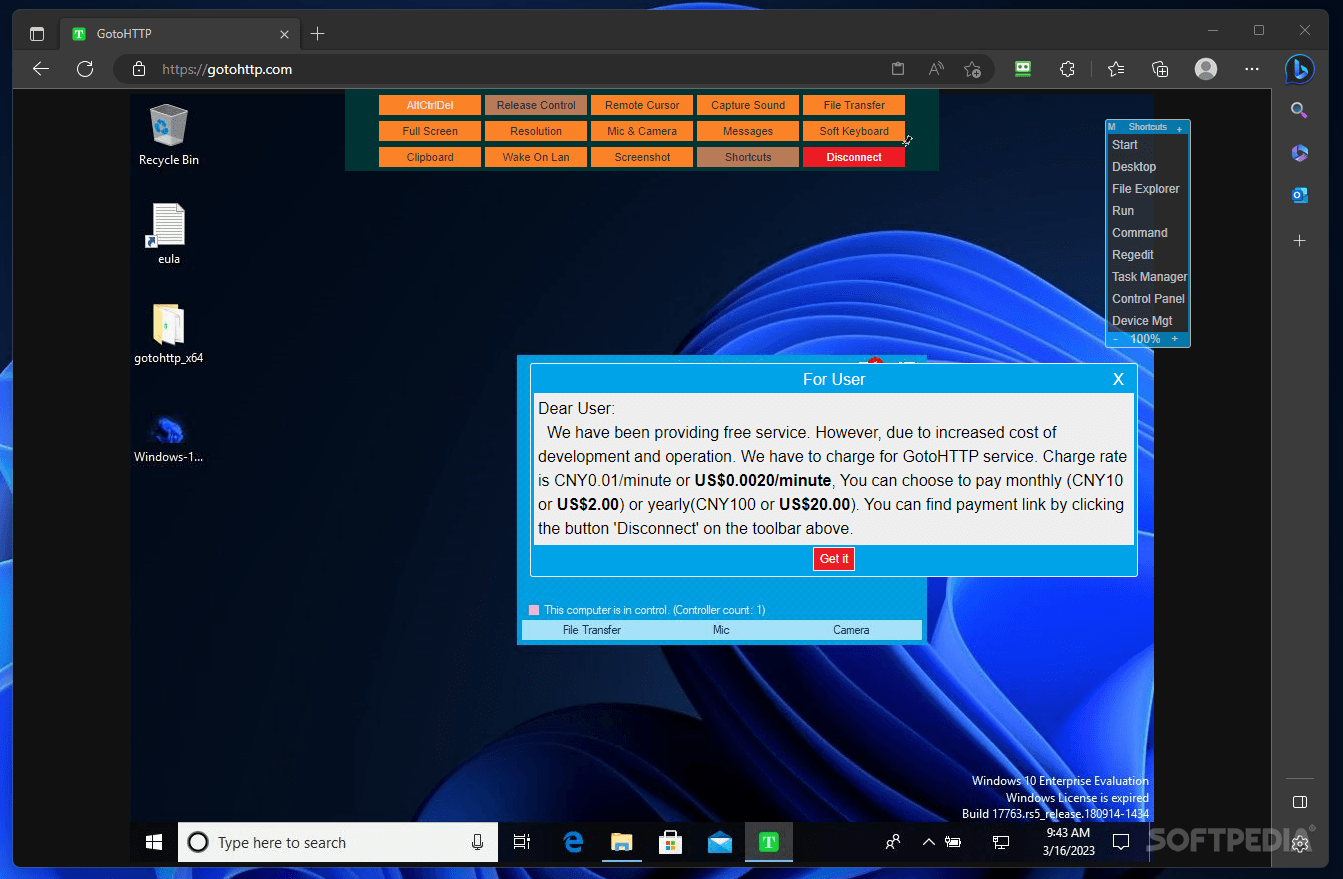This screenshot has height=879, width=1343.
Task: Show the Soft Keyboard
Action: point(854,131)
